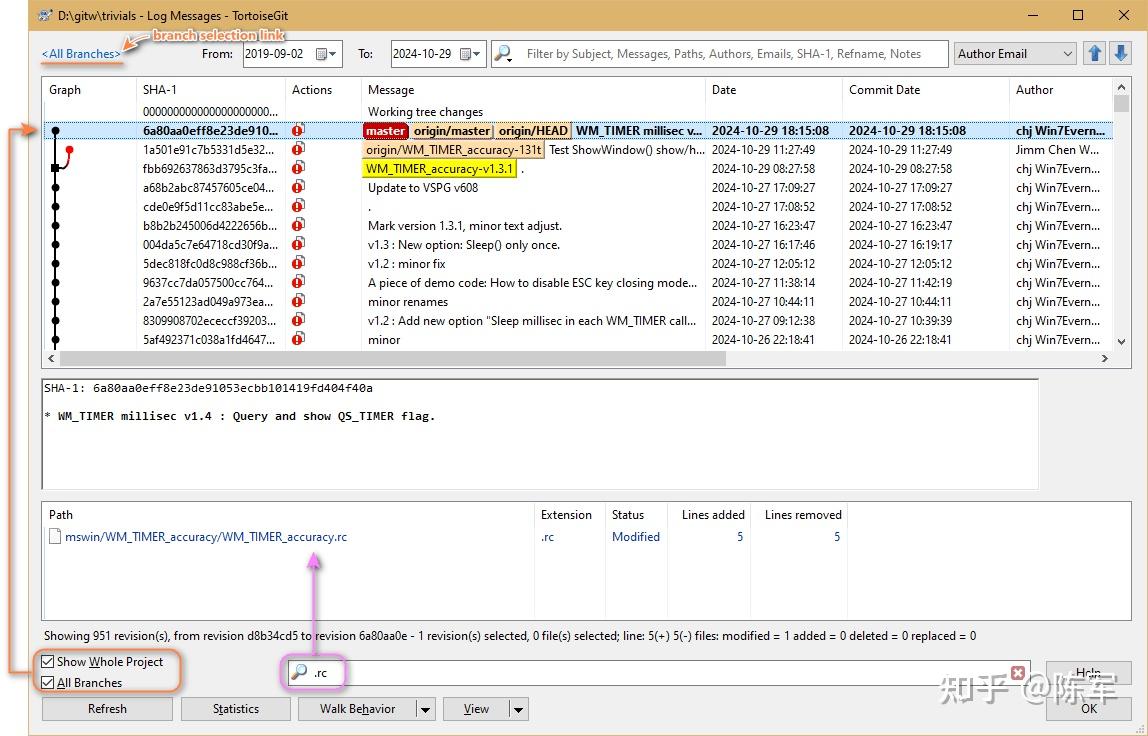
Task: Expand the Author Email filter combo box
Action: click(1067, 54)
